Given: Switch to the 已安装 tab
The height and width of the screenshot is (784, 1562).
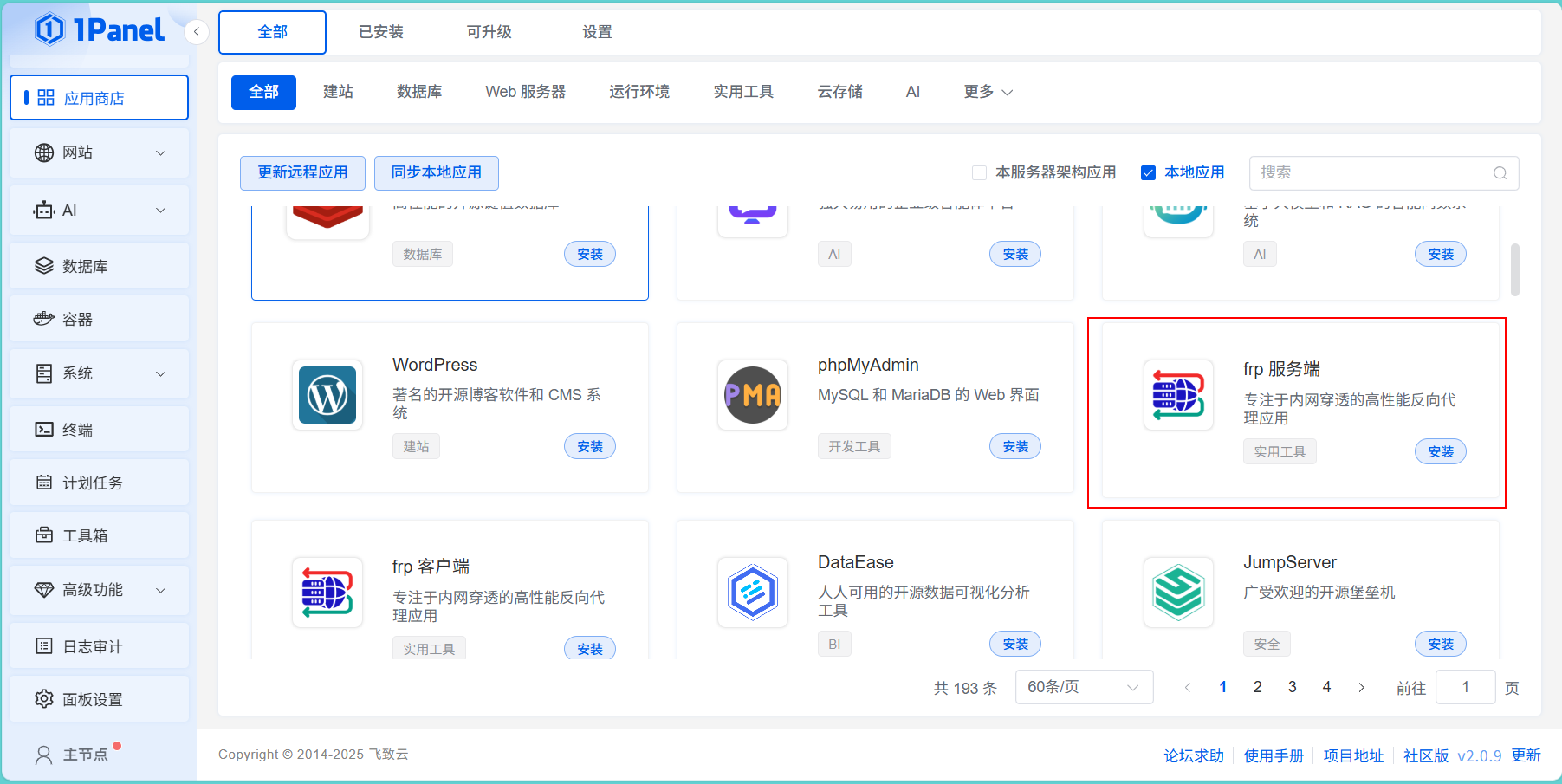Looking at the screenshot, I should point(381,32).
